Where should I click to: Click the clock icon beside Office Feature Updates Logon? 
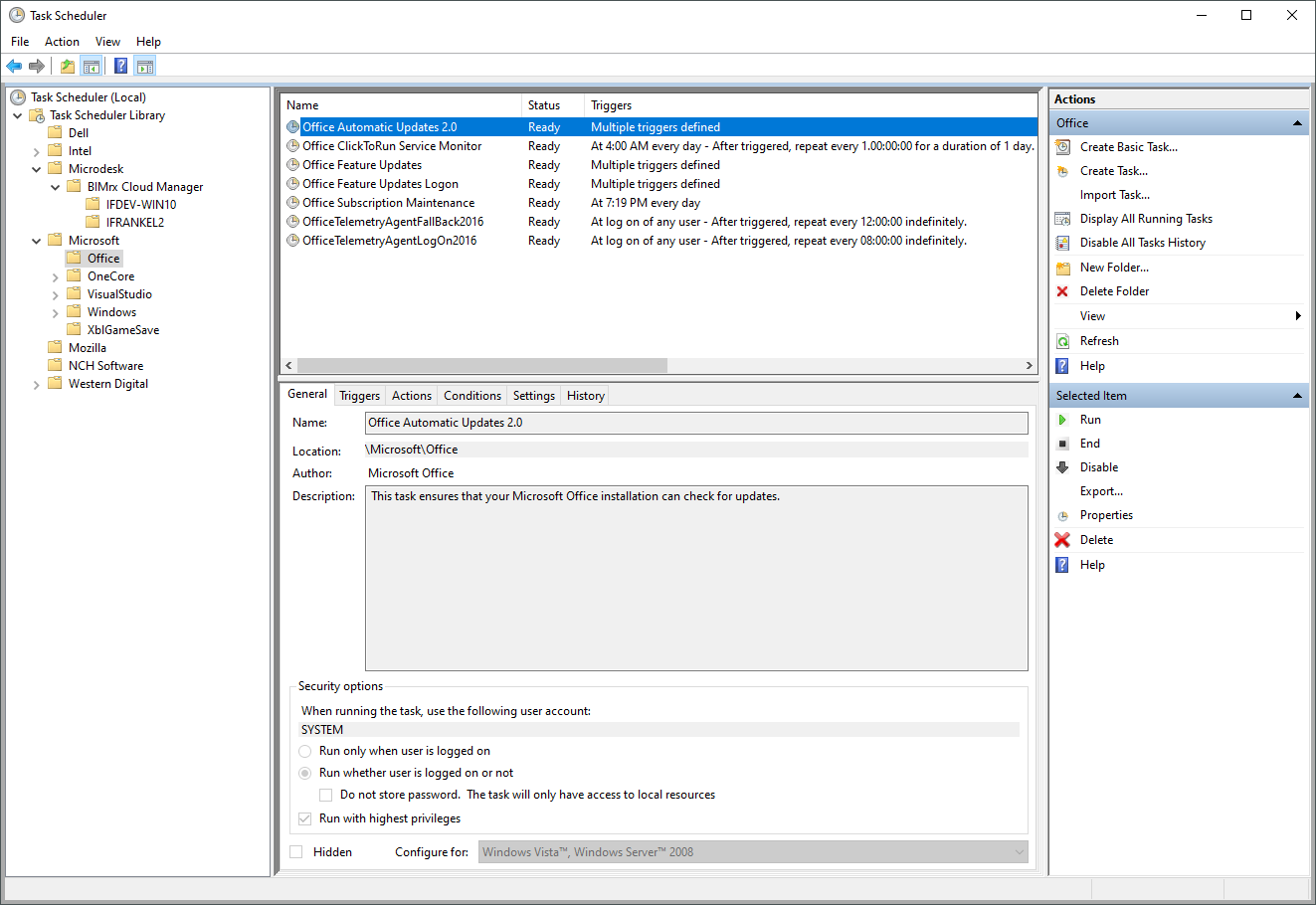click(292, 184)
